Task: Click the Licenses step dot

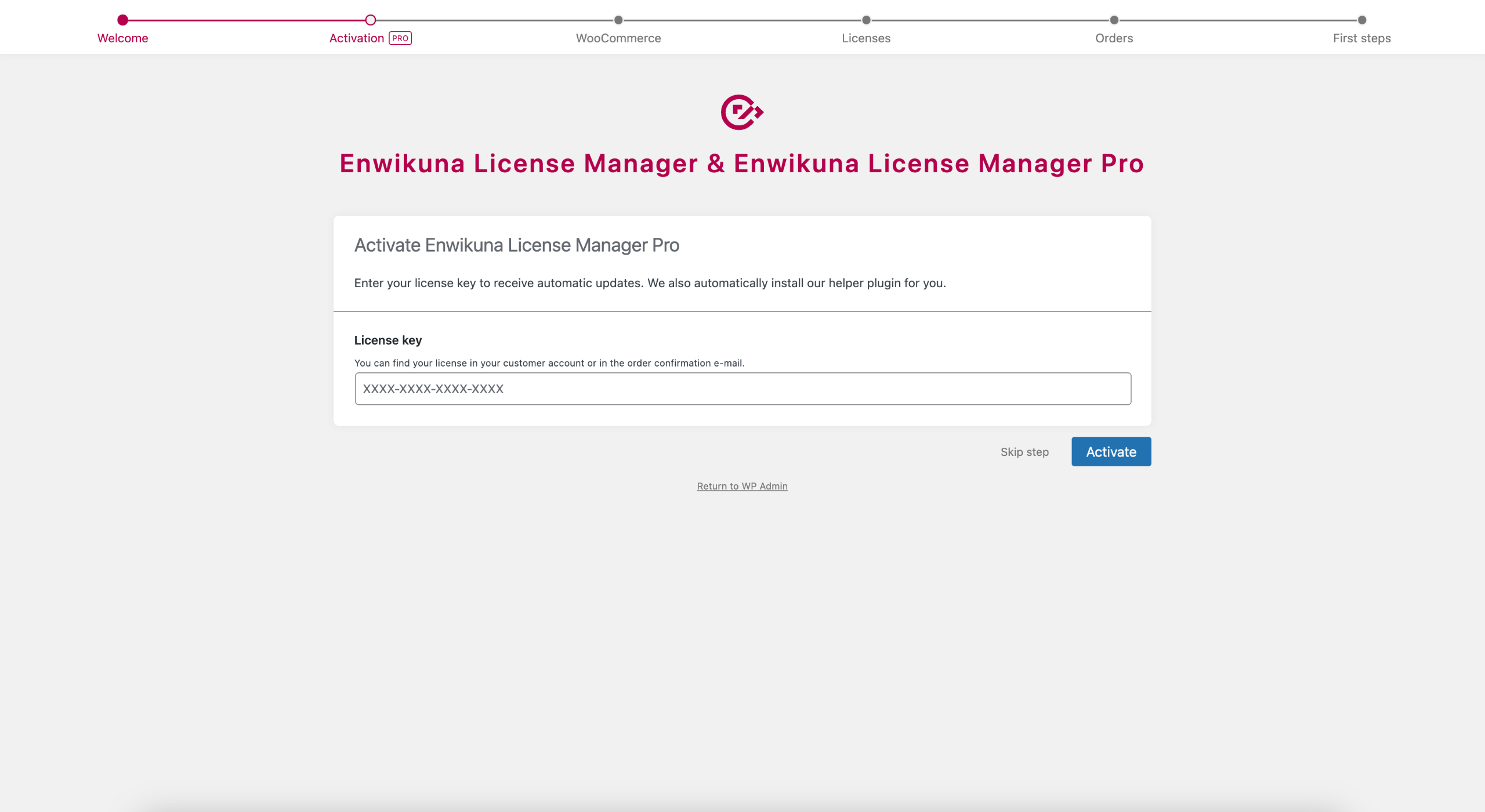Action: 866,20
